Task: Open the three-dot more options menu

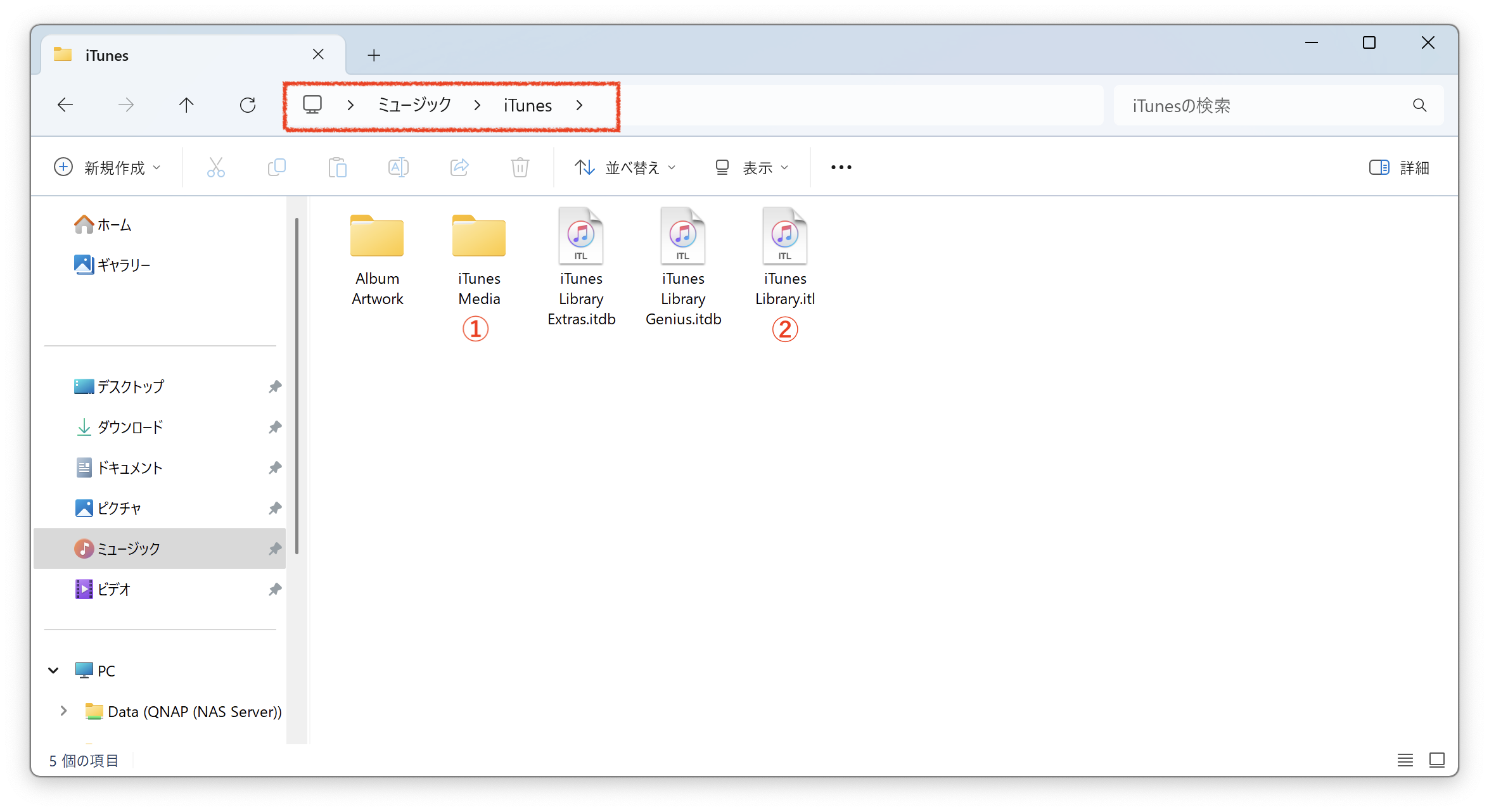Action: (841, 168)
